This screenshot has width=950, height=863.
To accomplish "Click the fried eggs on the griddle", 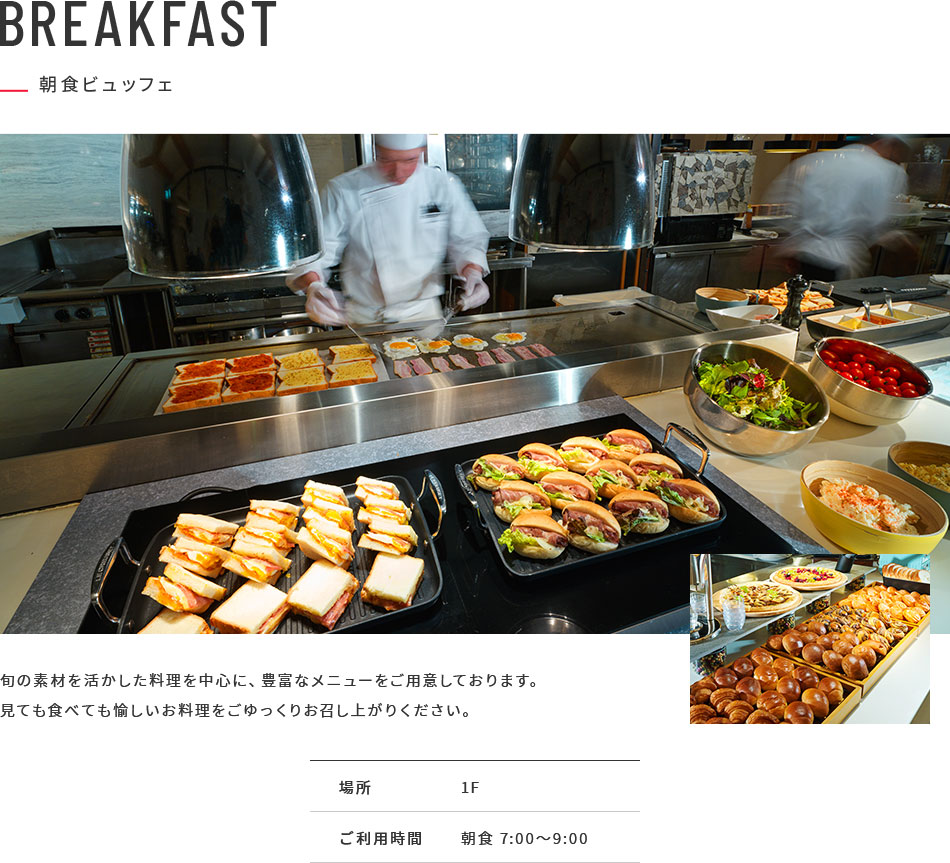I will pos(453,344).
